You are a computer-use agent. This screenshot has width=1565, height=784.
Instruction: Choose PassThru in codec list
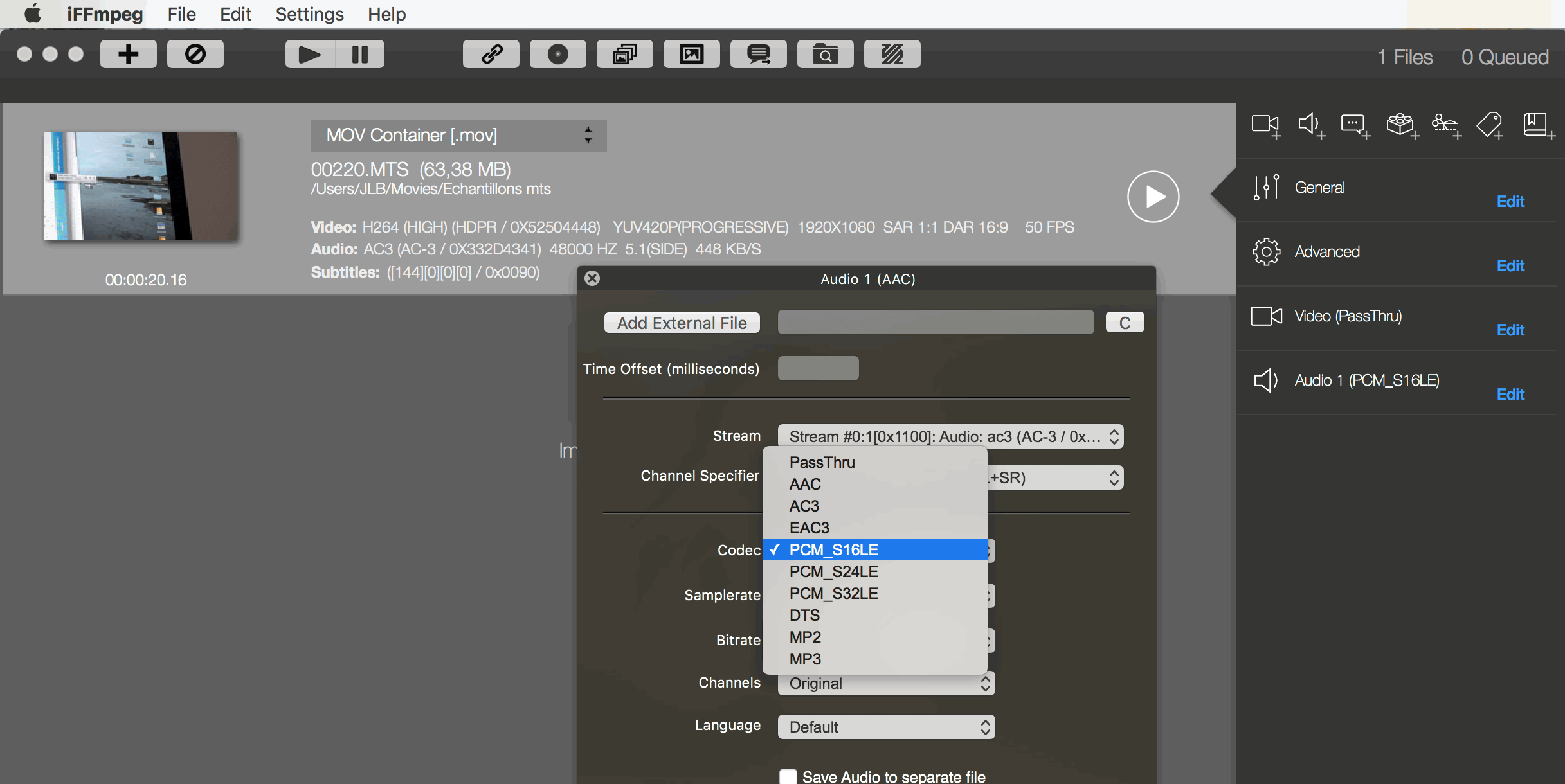[822, 463]
